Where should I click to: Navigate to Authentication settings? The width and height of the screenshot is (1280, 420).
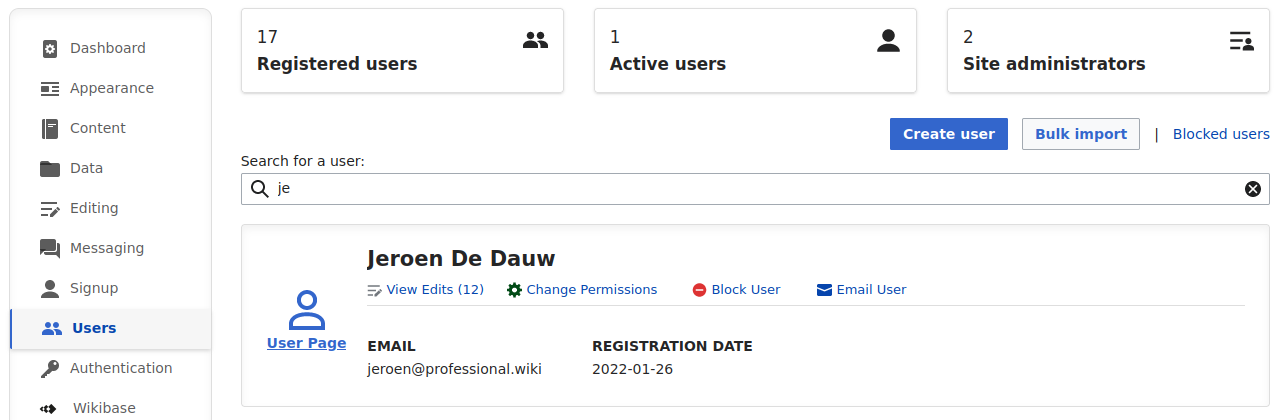[120, 368]
